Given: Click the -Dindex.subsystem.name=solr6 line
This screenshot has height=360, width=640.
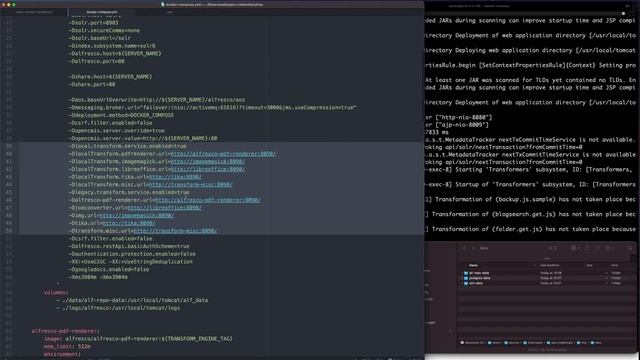Looking at the screenshot, I should click(112, 46).
